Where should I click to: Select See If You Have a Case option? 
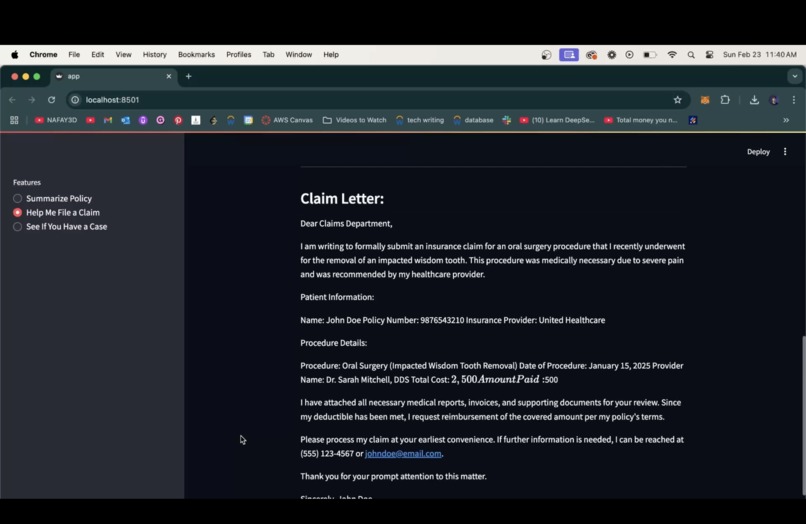tap(60, 227)
